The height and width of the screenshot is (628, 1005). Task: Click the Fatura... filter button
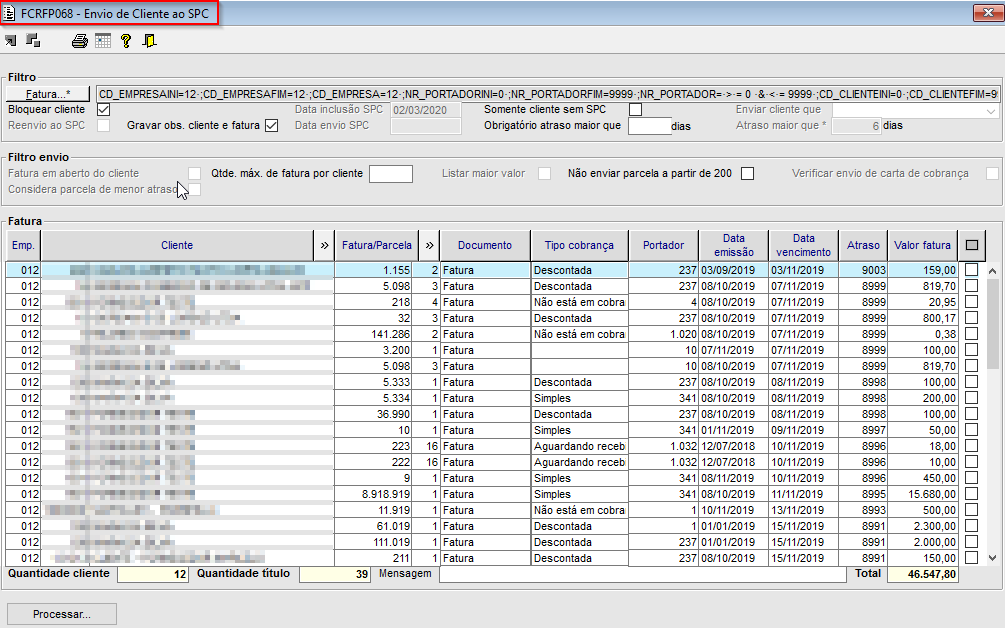(48, 93)
